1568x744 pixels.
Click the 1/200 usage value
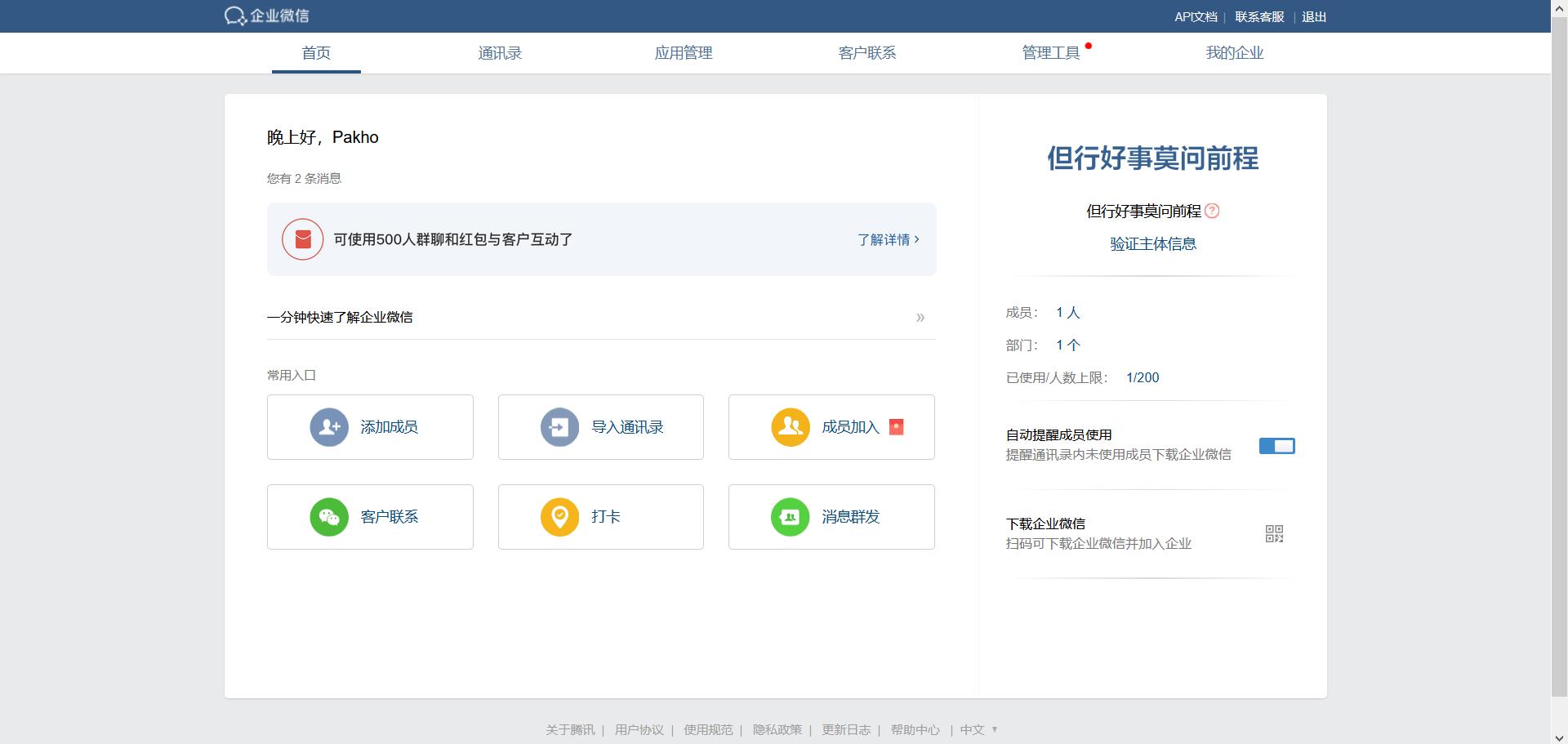(1143, 378)
